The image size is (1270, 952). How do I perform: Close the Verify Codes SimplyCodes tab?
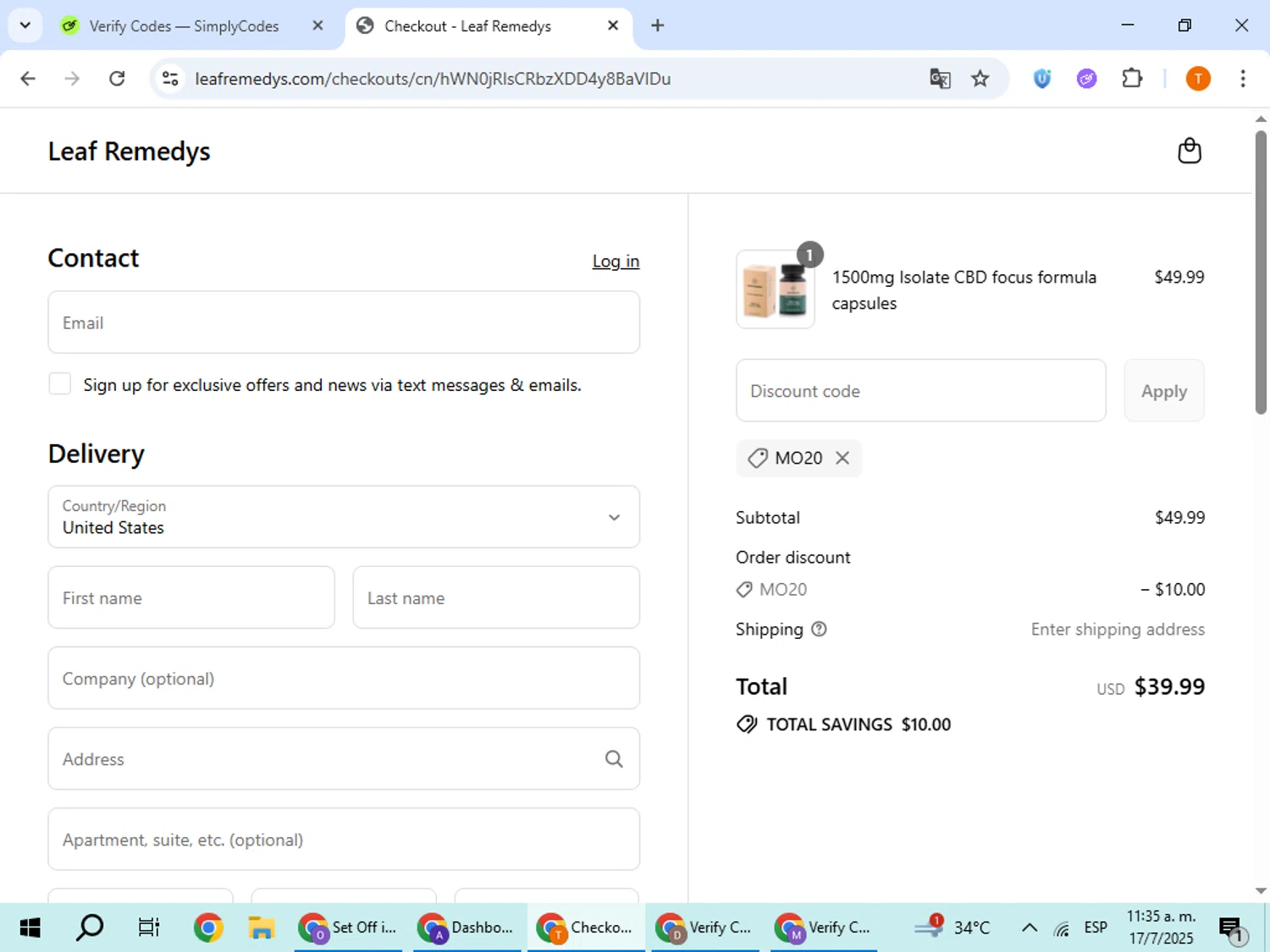[317, 25]
